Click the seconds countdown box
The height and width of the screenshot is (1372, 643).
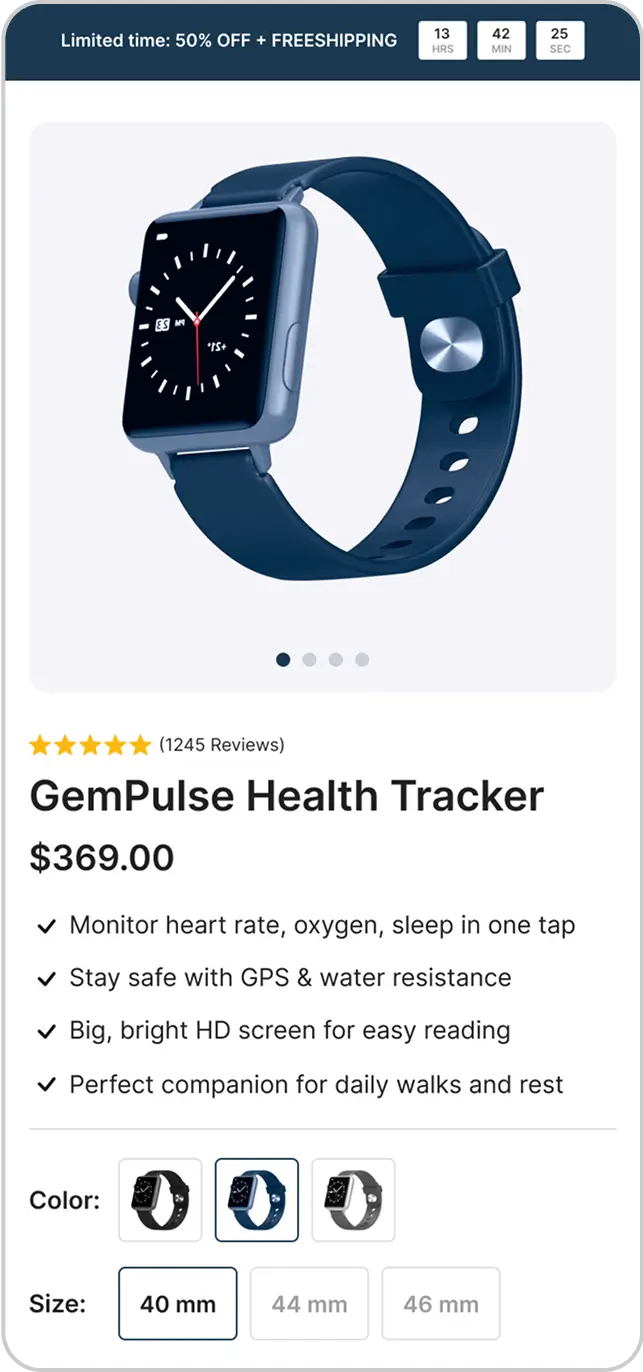click(560, 41)
